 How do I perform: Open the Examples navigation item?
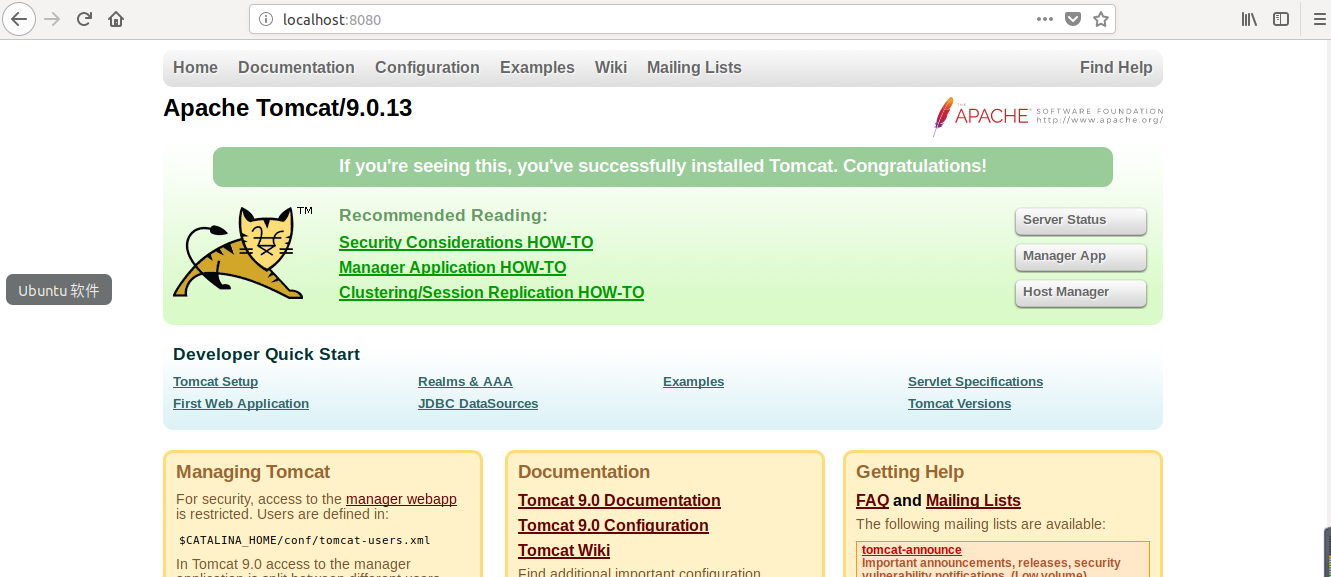(x=537, y=68)
